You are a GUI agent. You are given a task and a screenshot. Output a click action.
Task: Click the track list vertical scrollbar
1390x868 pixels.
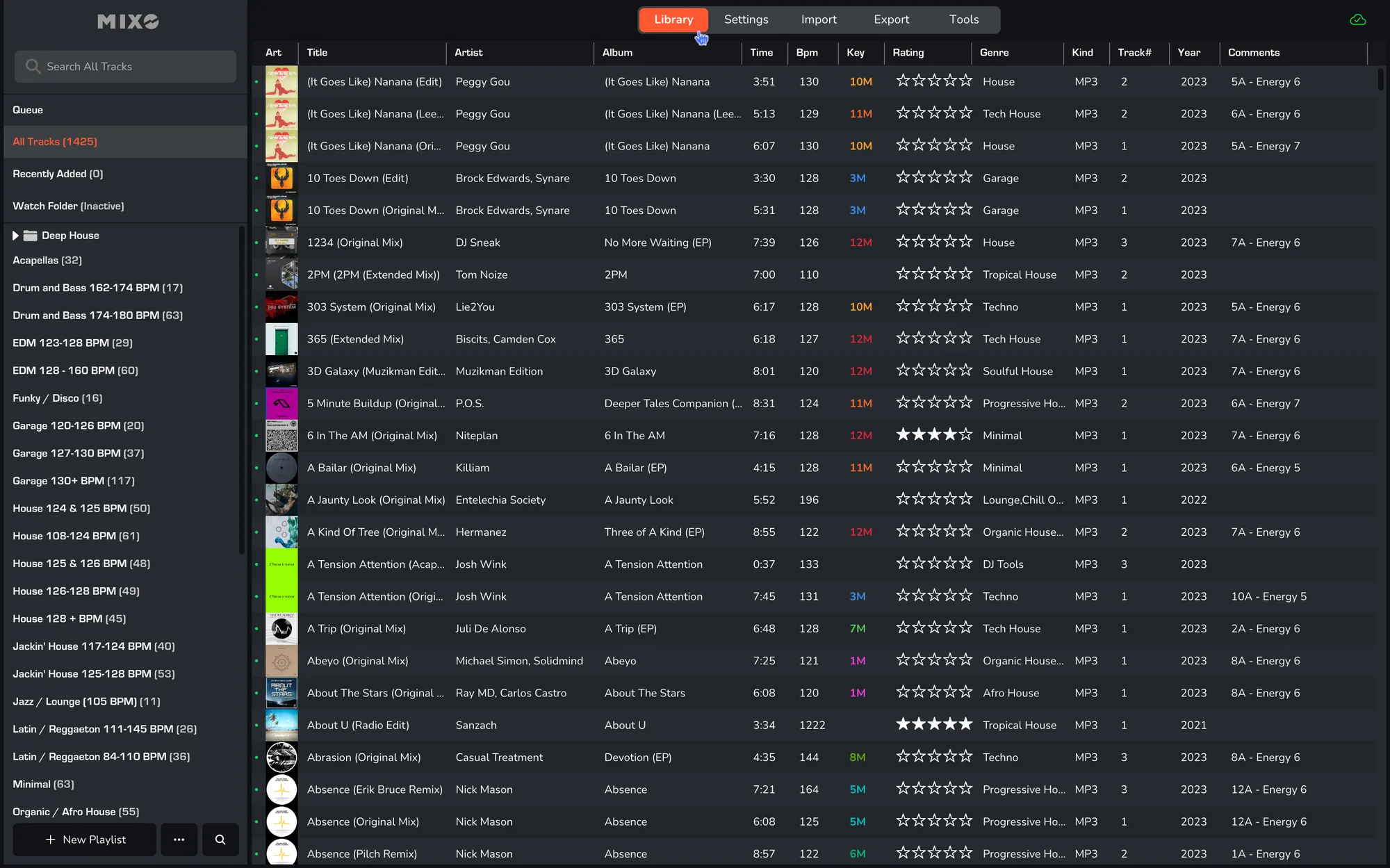coord(1380,78)
